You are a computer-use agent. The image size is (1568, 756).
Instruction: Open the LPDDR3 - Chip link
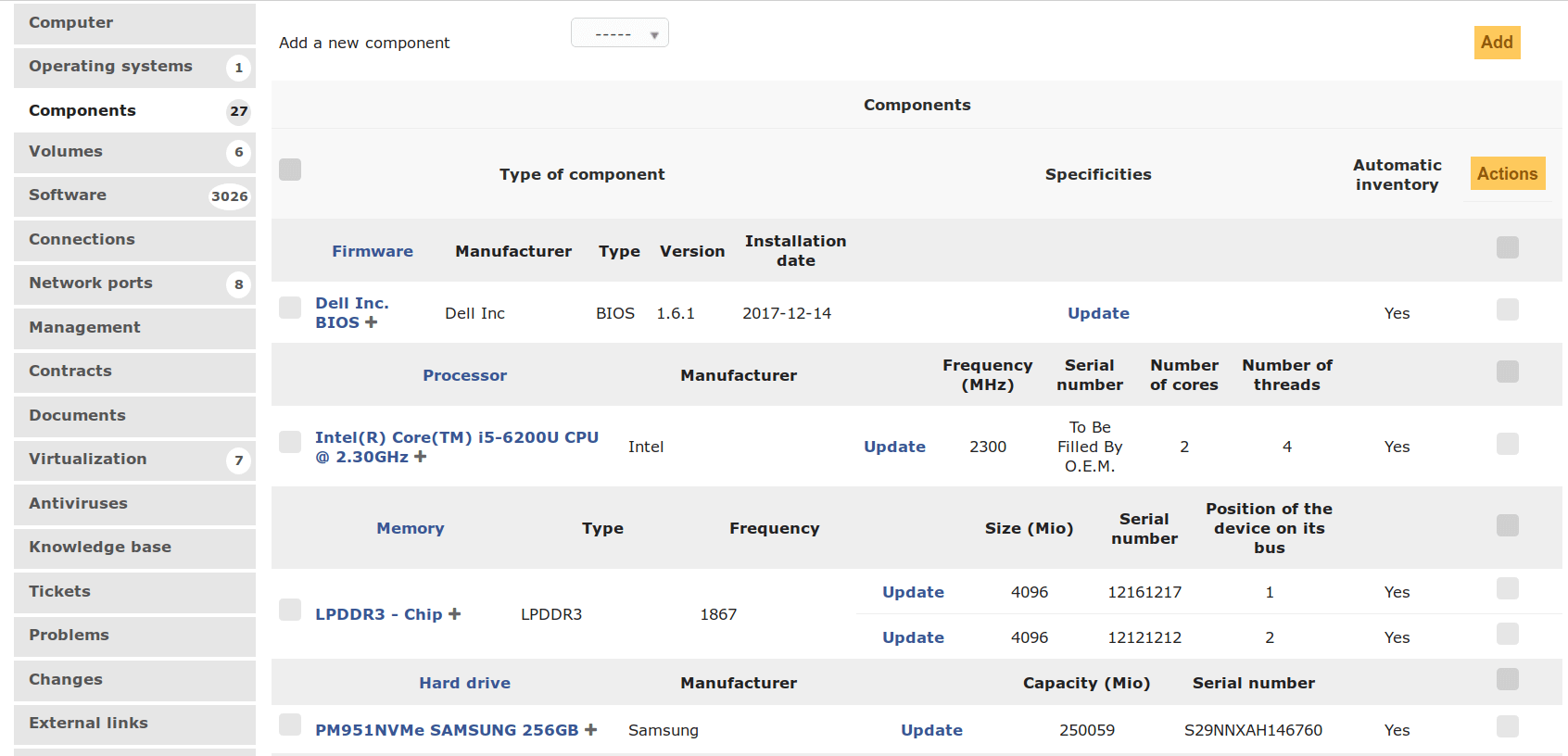(x=379, y=614)
